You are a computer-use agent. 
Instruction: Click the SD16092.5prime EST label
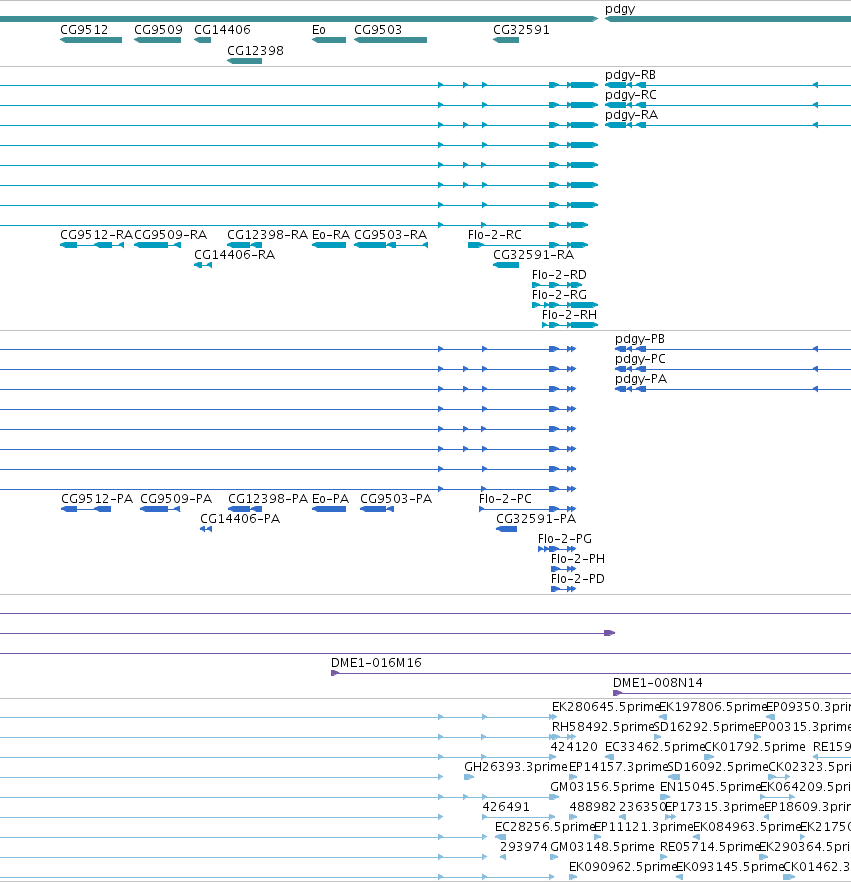click(717, 767)
